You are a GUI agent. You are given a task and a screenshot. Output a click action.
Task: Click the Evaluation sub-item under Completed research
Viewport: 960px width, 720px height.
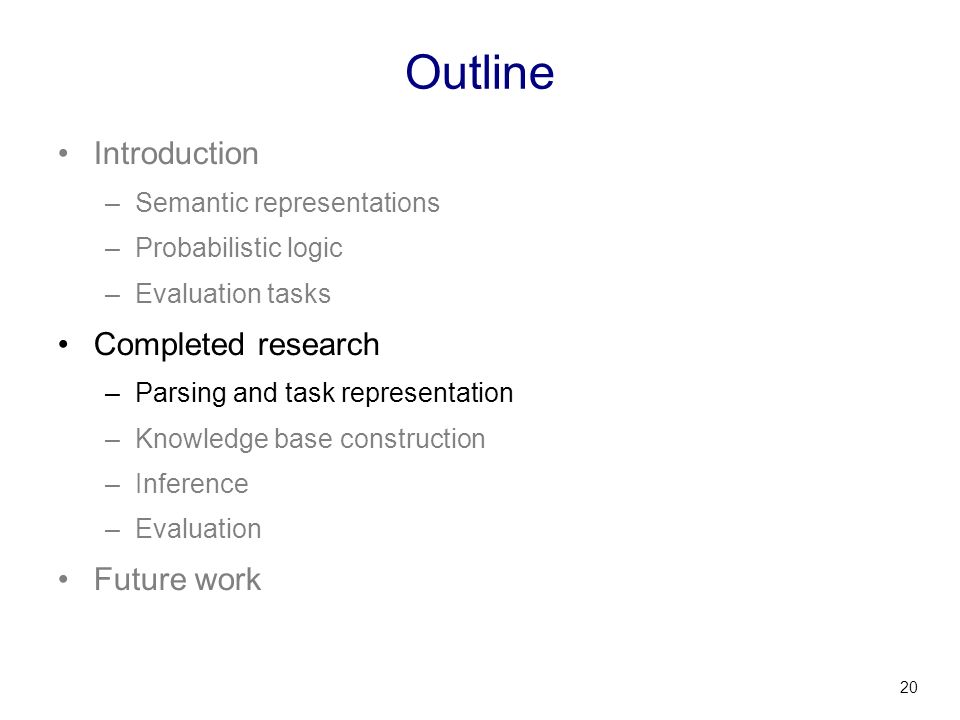point(198,529)
